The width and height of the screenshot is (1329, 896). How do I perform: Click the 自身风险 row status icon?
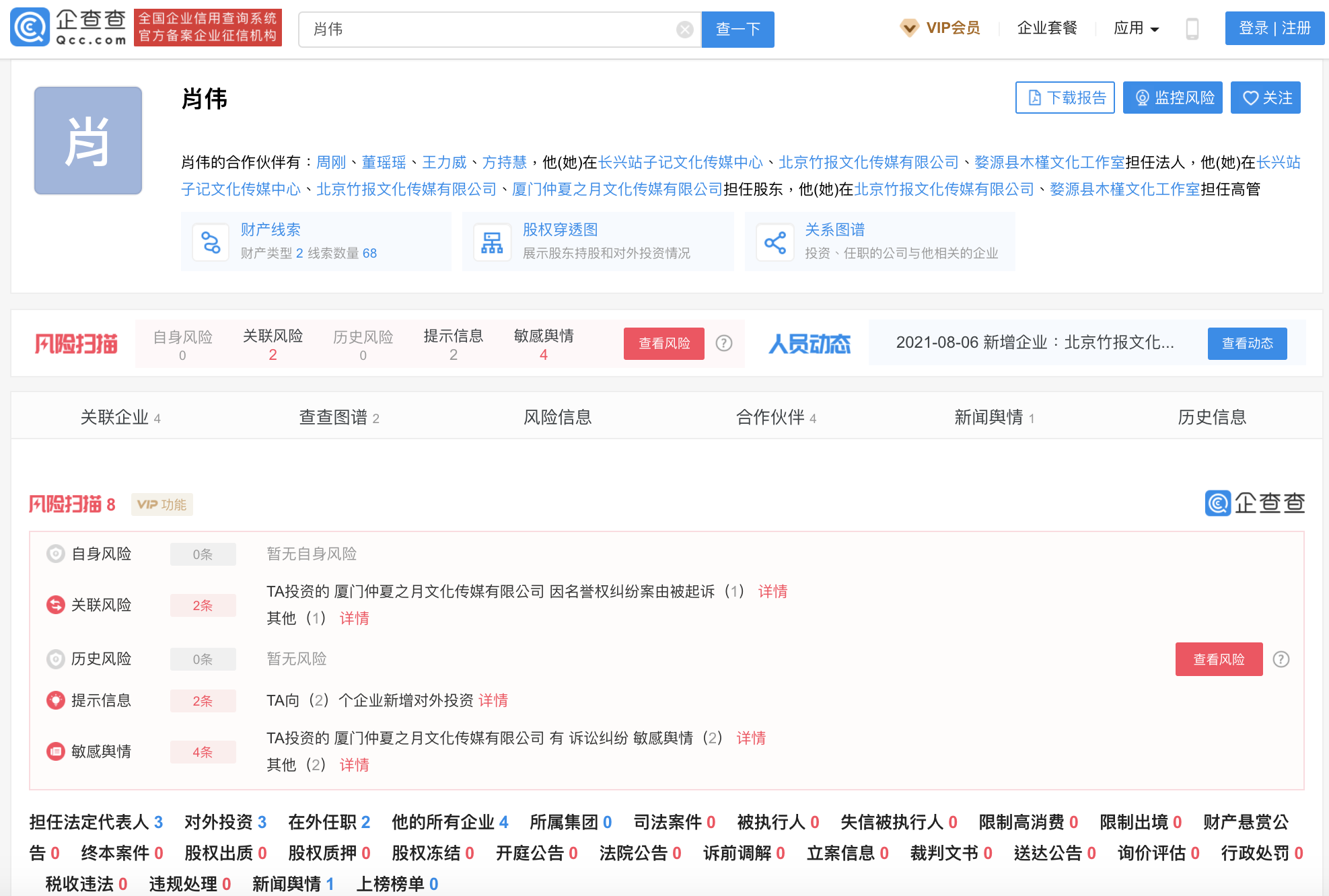point(55,554)
